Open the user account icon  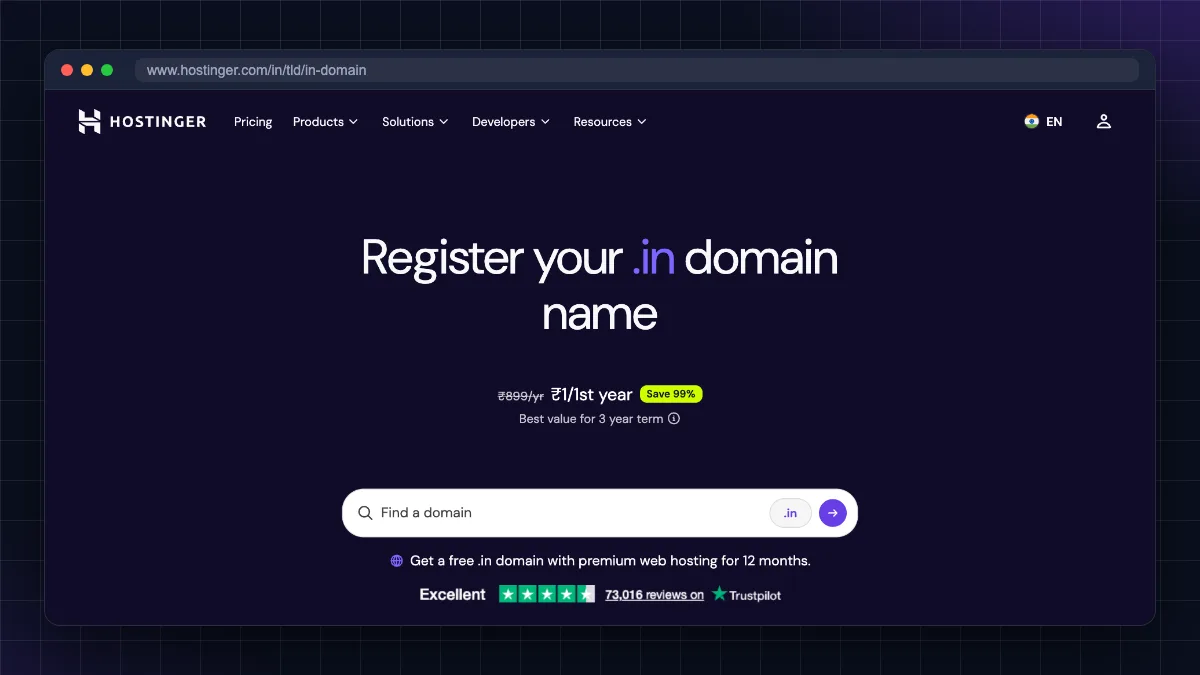tap(1104, 122)
